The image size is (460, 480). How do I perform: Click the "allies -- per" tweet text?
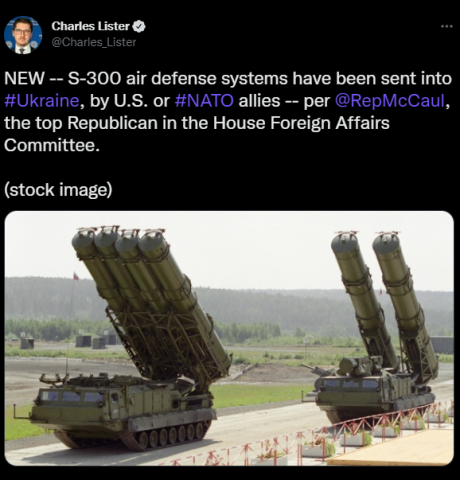(284, 100)
